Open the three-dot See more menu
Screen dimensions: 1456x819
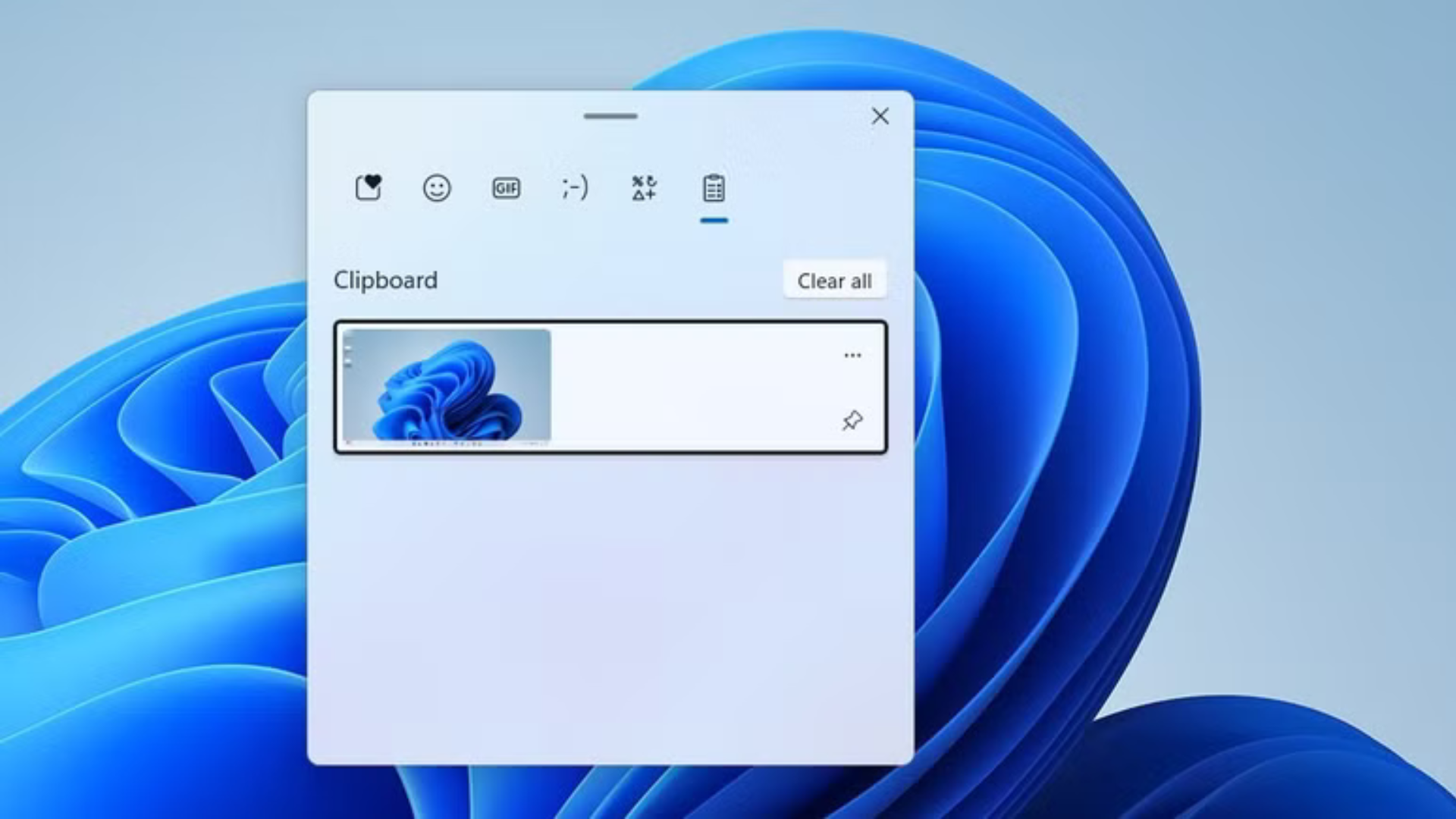point(852,355)
